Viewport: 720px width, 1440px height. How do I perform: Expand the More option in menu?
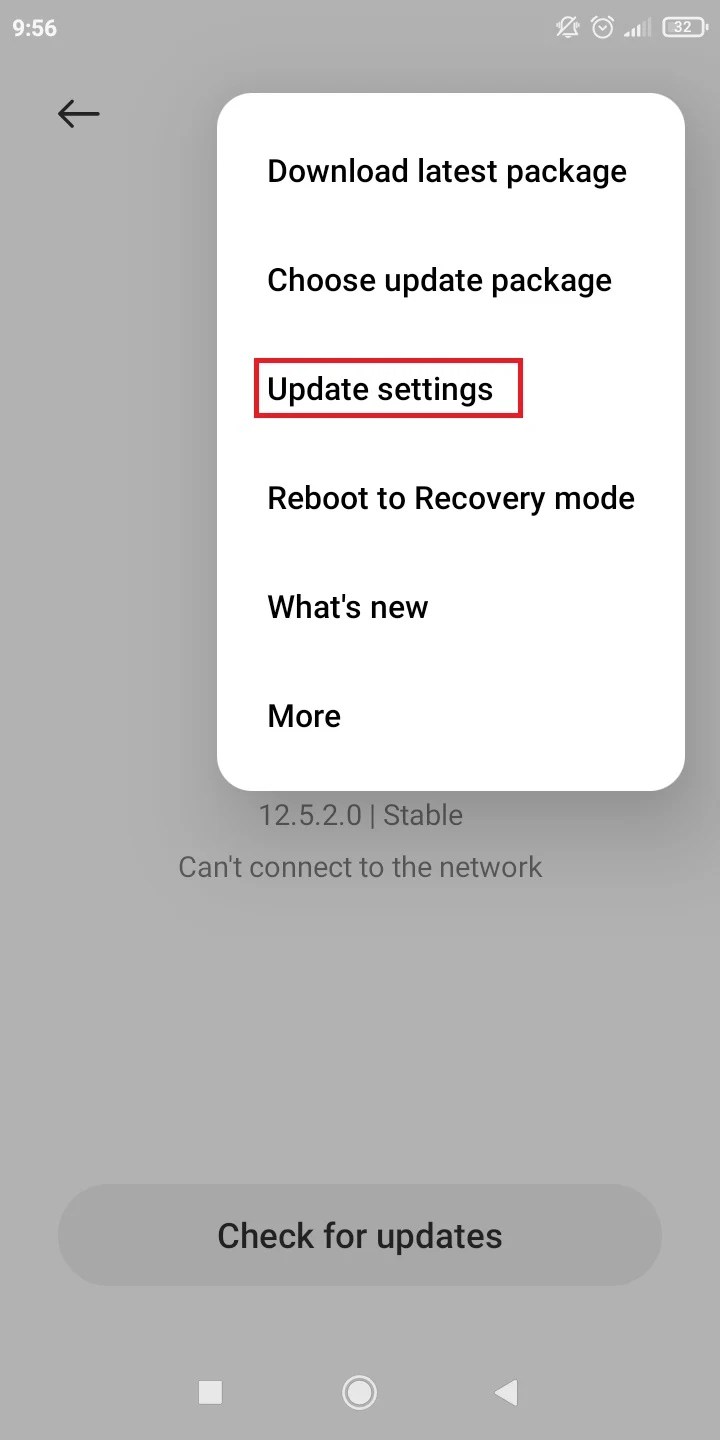click(x=304, y=716)
